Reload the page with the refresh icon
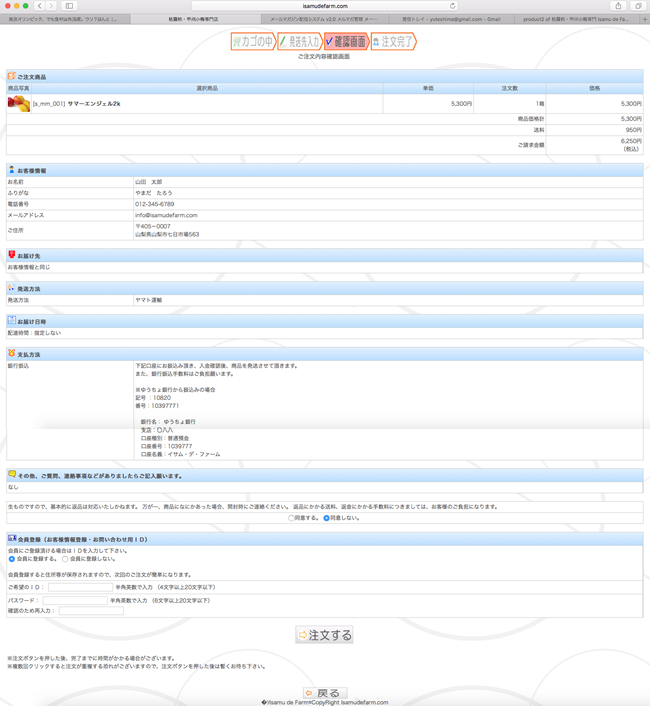This screenshot has height=708, width=650. click(x=453, y=6)
